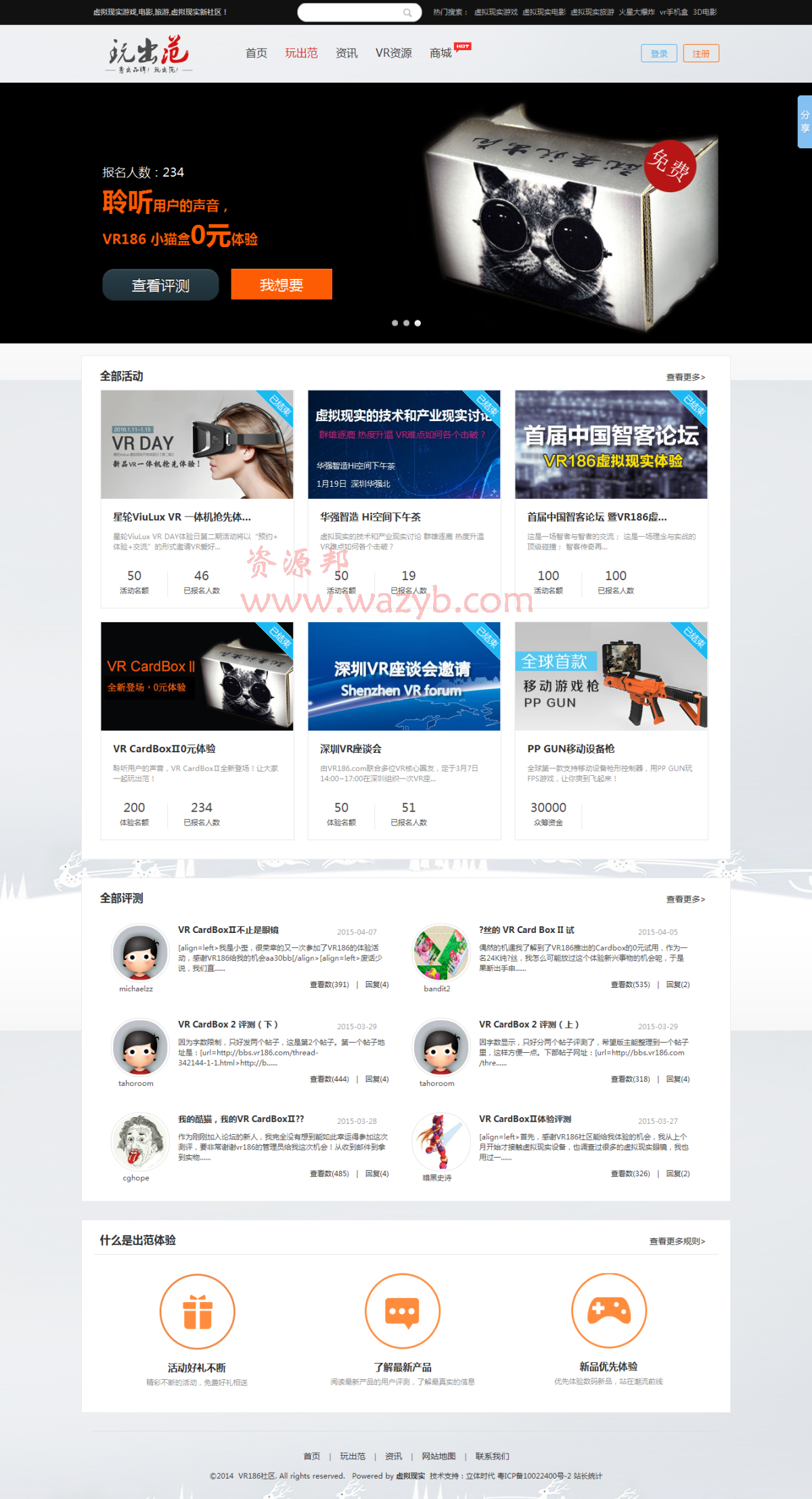This screenshot has width=812, height=1499.
Task: Go to first banner slide dot
Action: pyautogui.click(x=394, y=323)
